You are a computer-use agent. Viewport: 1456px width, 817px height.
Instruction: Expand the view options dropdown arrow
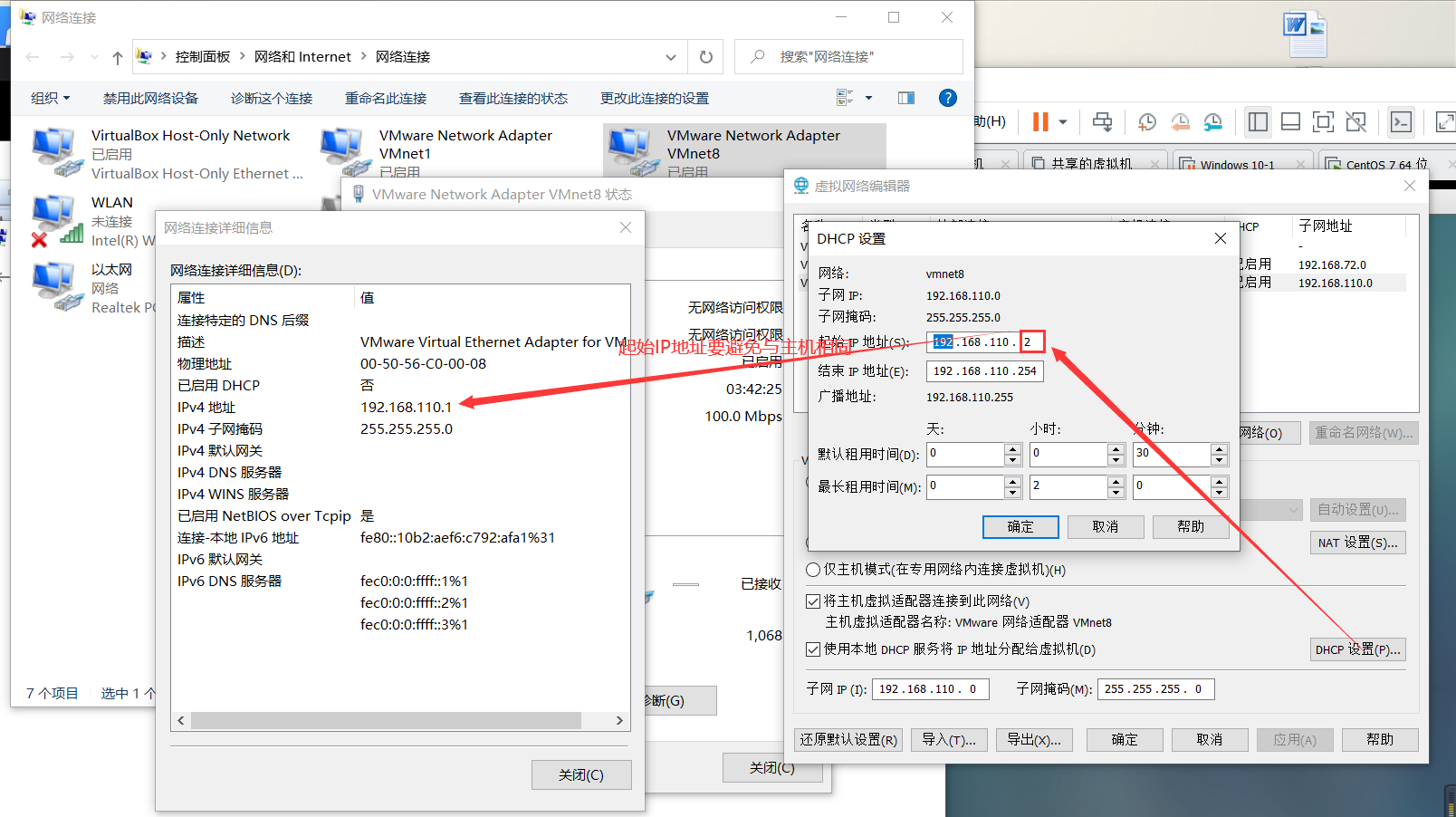coord(869,98)
